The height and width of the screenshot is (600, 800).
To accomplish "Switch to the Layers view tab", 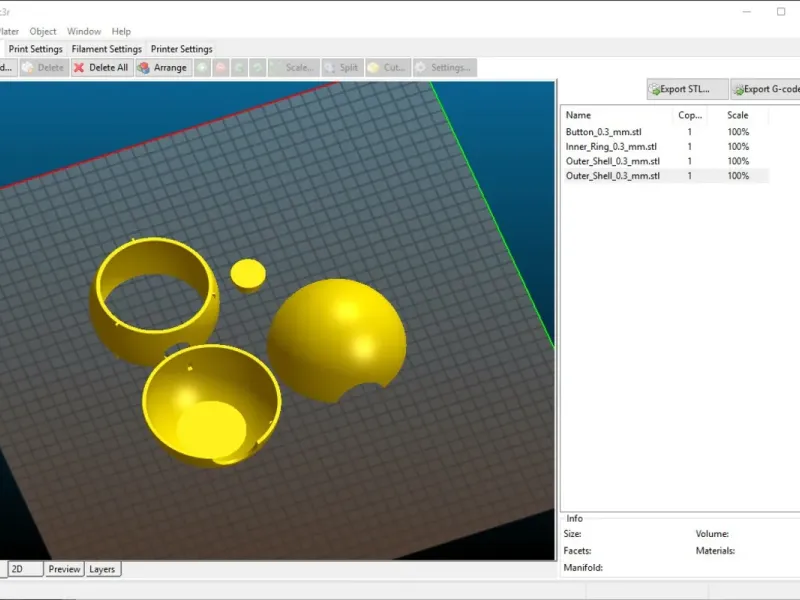I will click(102, 569).
